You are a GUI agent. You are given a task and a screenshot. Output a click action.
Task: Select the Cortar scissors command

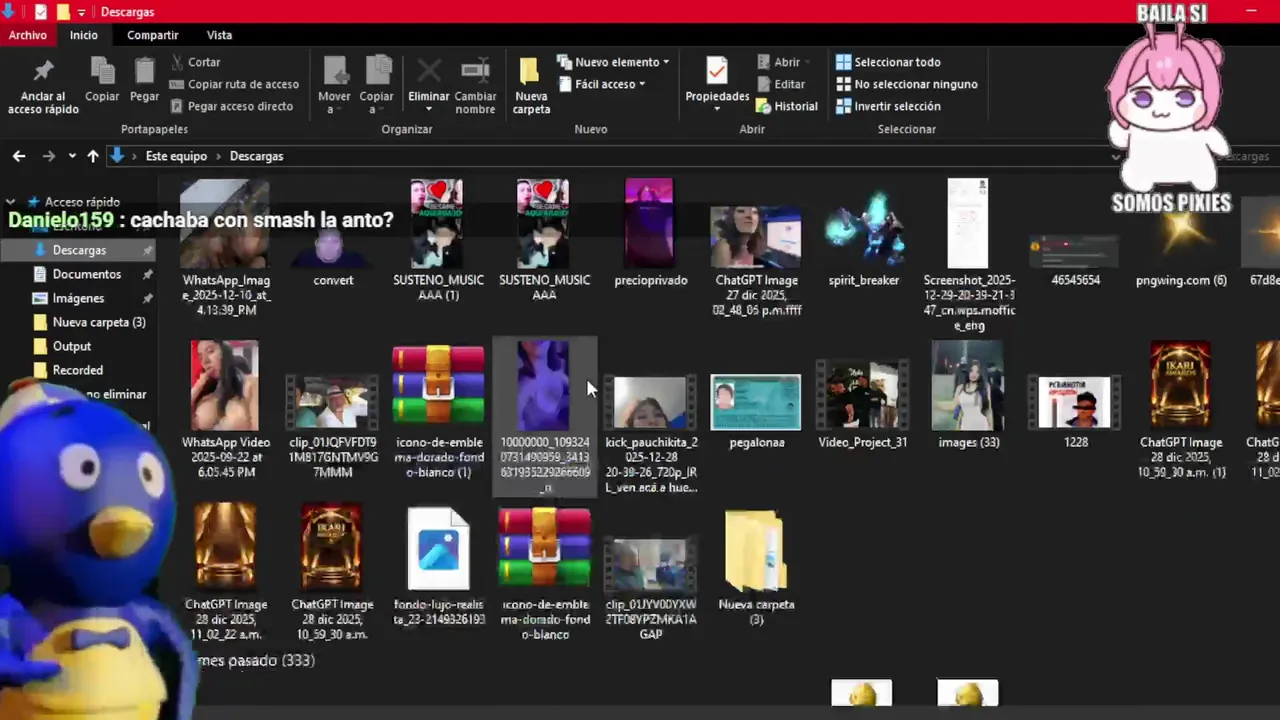[x=195, y=62]
